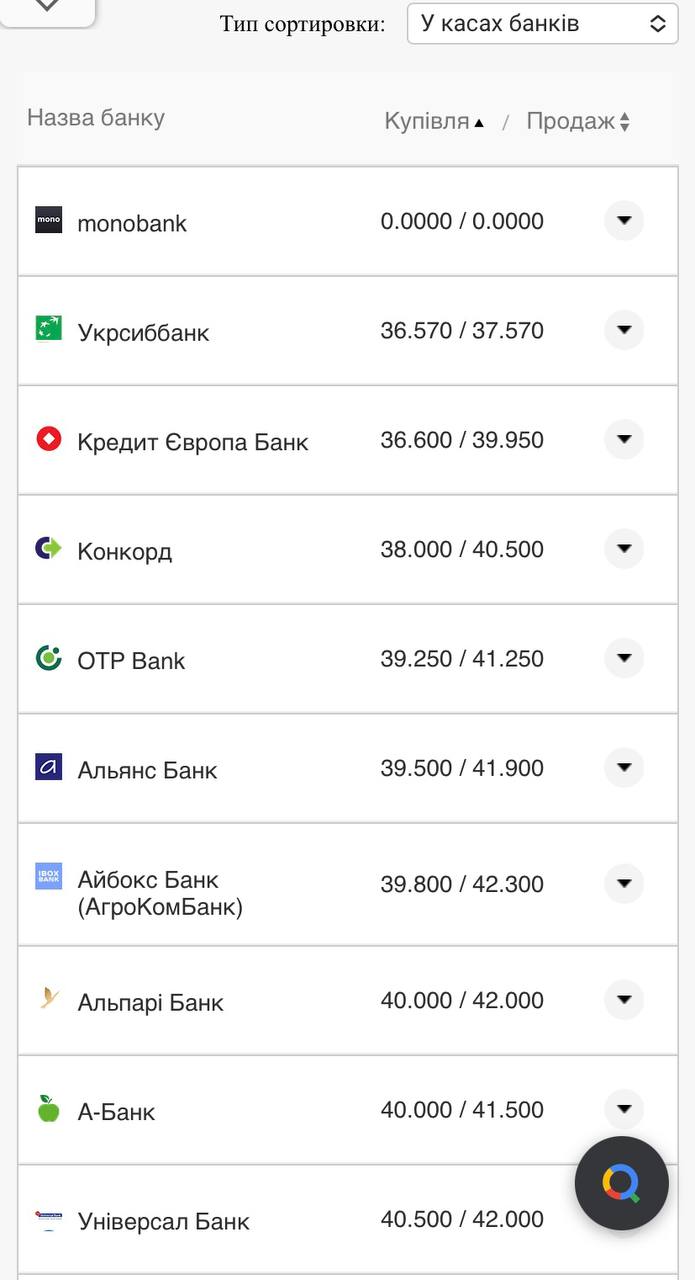Toggle ascending sort on Купівля column
Screen dimensions: 695x1280
click(479, 122)
